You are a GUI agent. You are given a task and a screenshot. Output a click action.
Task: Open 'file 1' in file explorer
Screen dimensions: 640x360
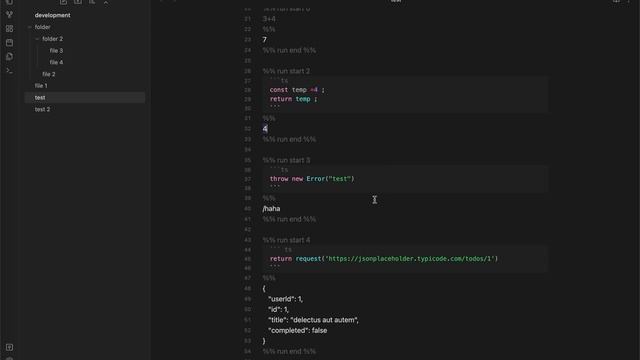41,86
